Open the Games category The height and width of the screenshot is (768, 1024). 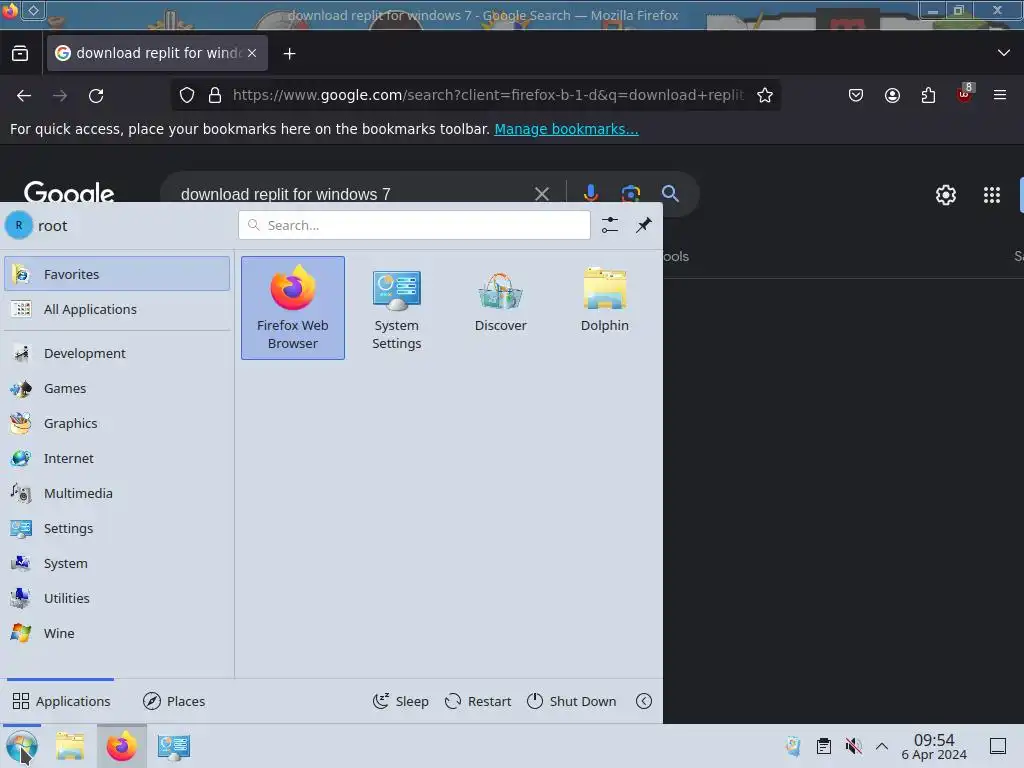(x=118, y=389)
